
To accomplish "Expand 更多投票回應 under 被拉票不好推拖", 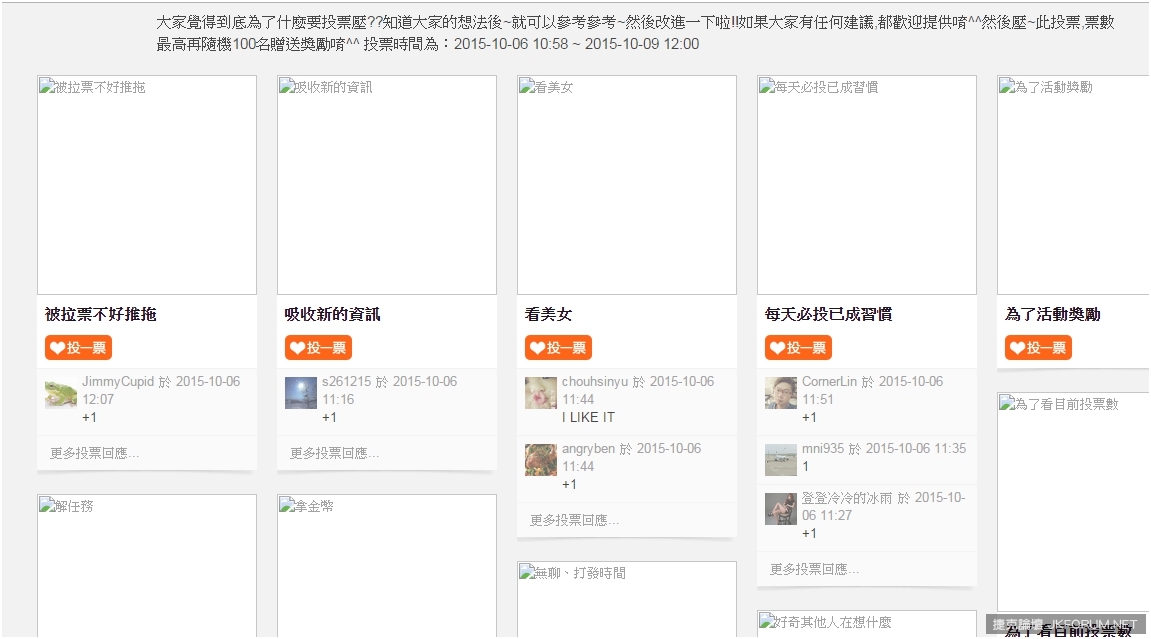I will coord(95,453).
